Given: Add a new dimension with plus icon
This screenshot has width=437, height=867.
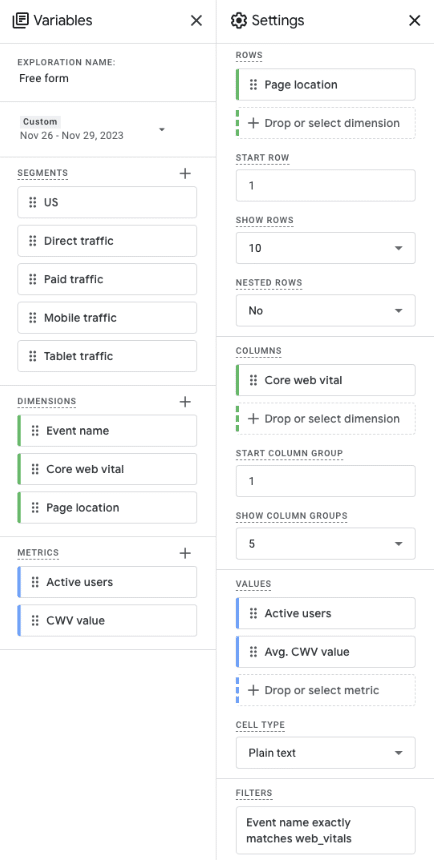Looking at the screenshot, I should [185, 402].
